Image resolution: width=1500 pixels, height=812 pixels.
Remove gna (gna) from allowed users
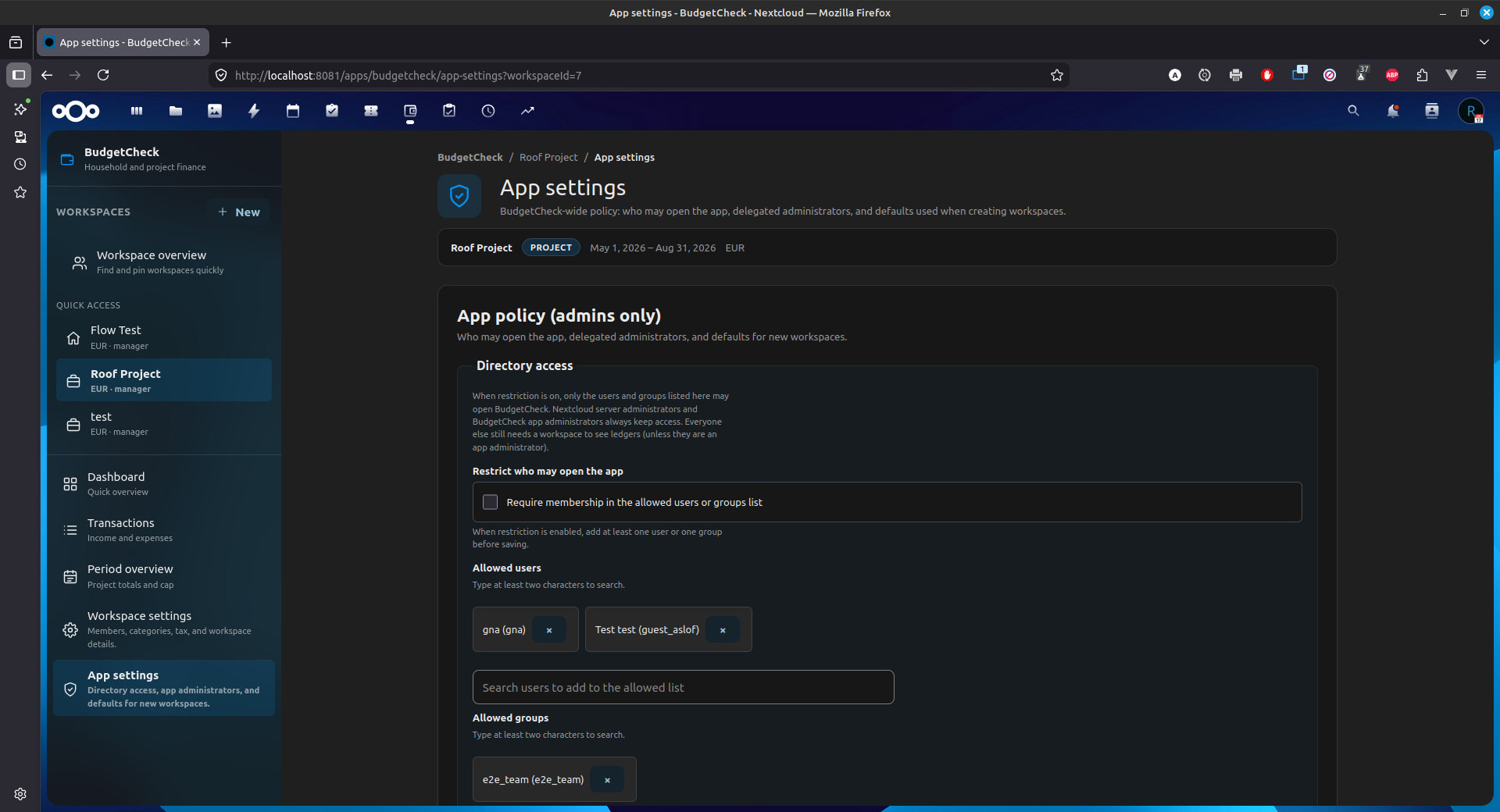point(549,629)
